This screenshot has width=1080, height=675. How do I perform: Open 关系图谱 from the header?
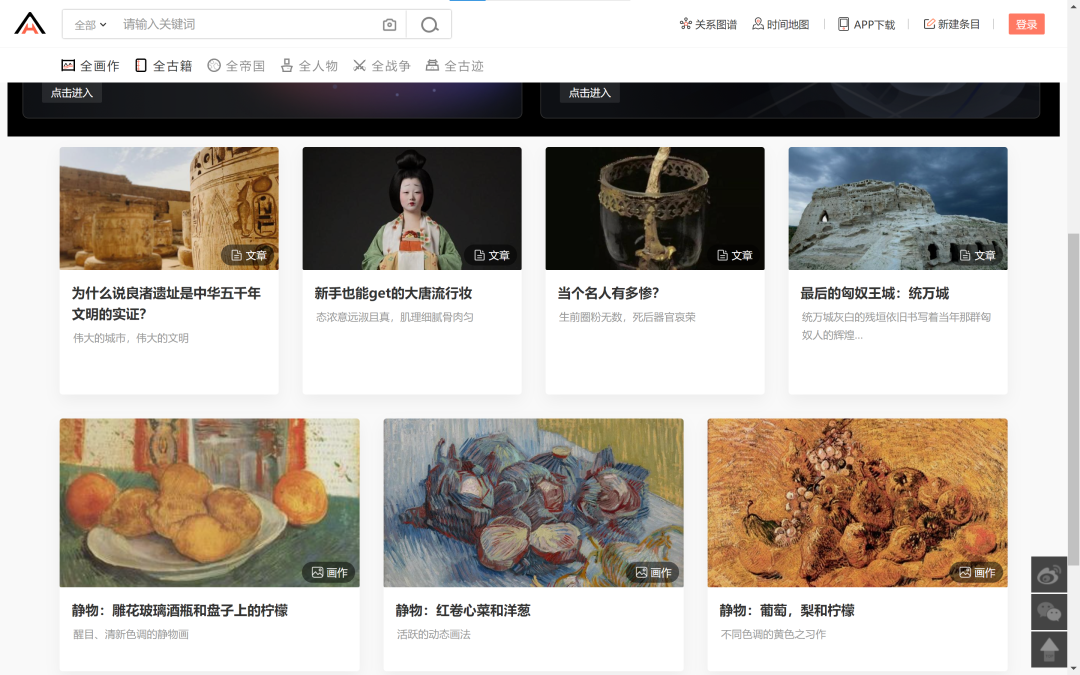[x=708, y=24]
